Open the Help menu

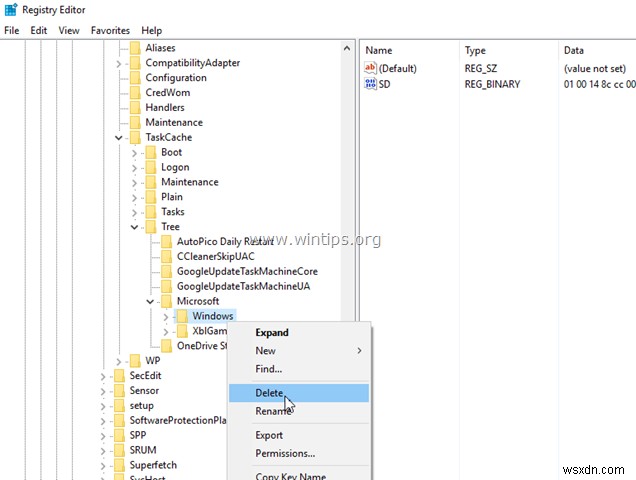pos(152,30)
